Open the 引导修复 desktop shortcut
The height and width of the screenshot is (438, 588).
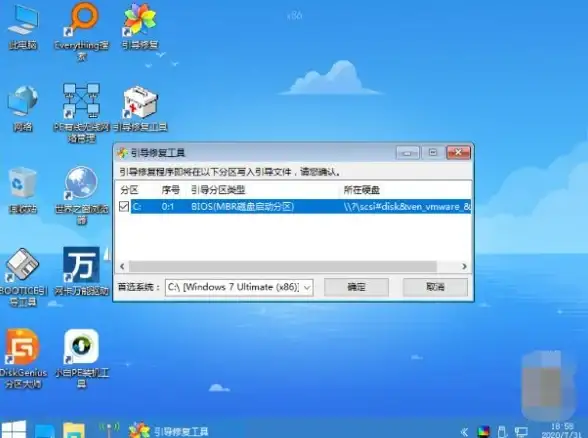[140, 26]
